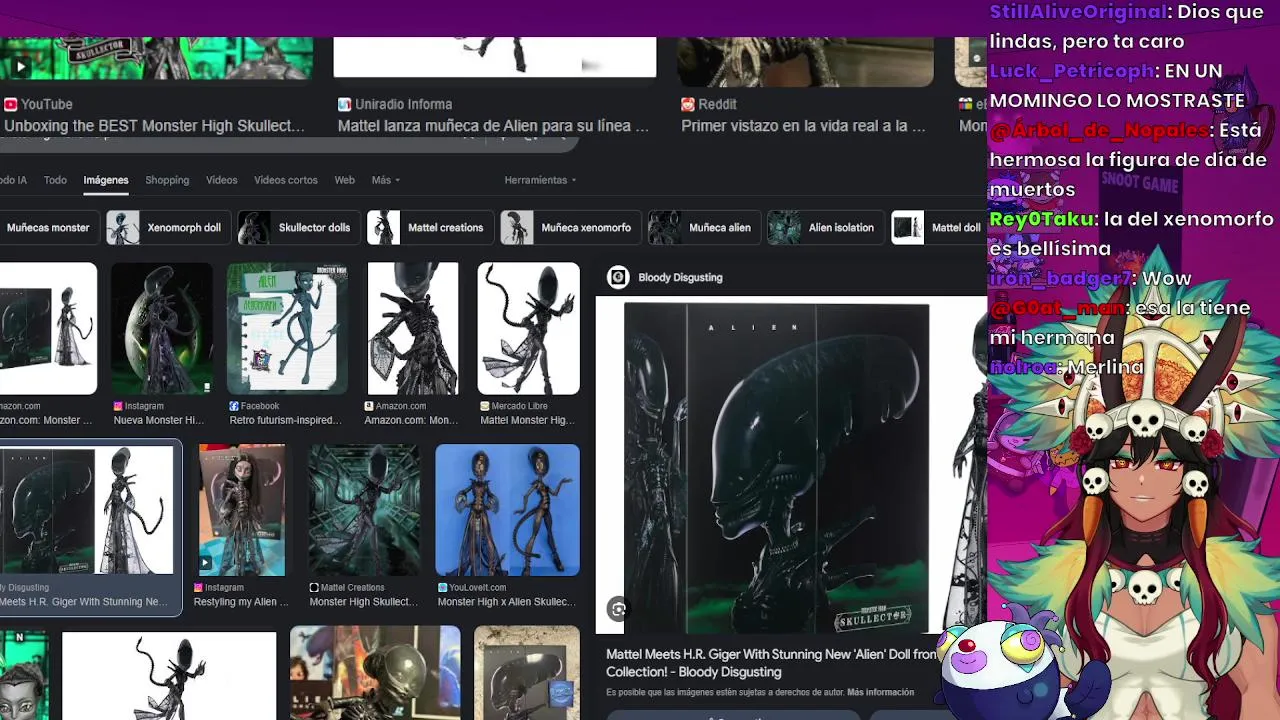The width and height of the screenshot is (1280, 720).
Task: Click the YouTube favicon icon
Action: (10, 104)
